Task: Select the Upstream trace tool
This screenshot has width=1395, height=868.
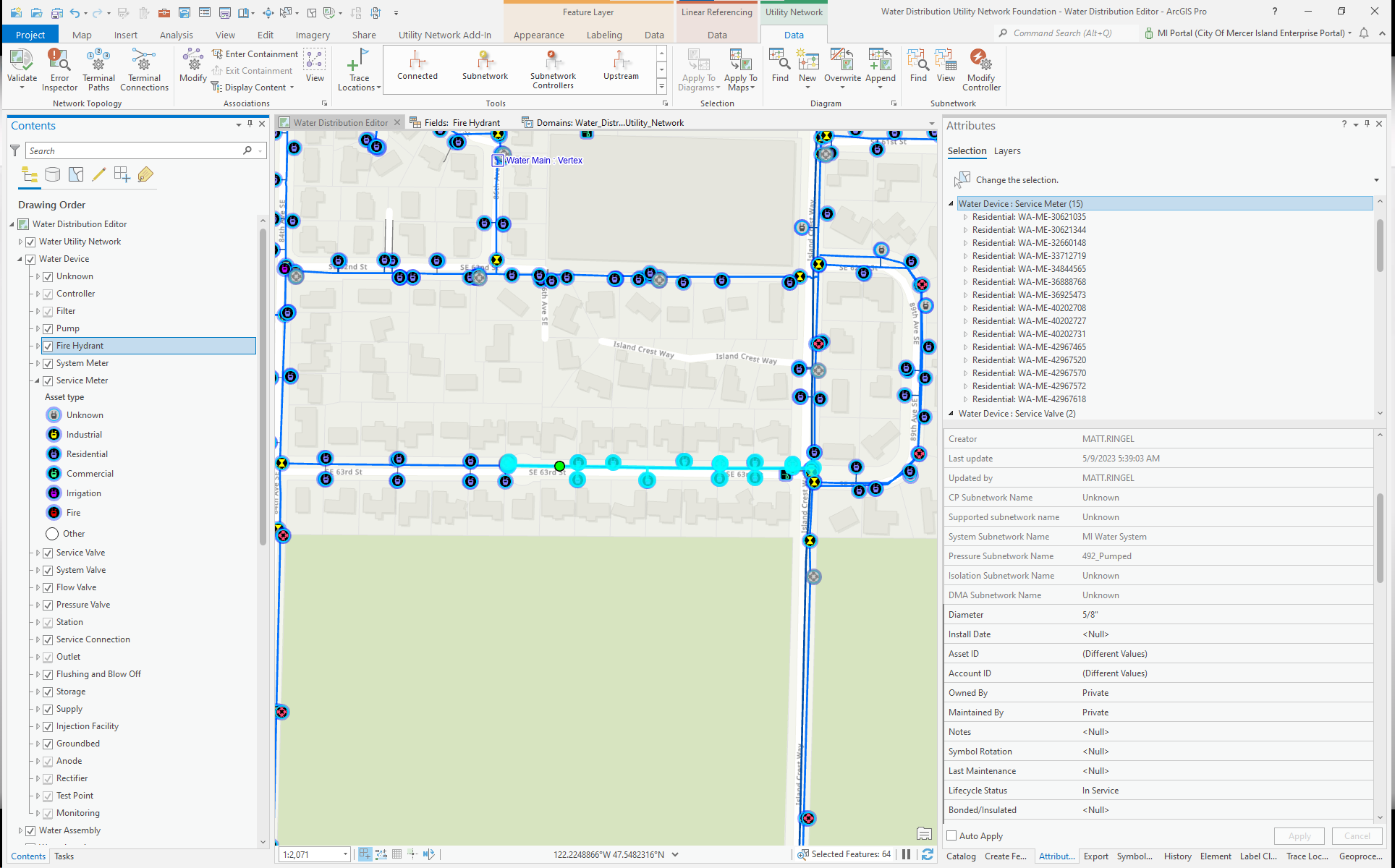Action: pyautogui.click(x=620, y=69)
